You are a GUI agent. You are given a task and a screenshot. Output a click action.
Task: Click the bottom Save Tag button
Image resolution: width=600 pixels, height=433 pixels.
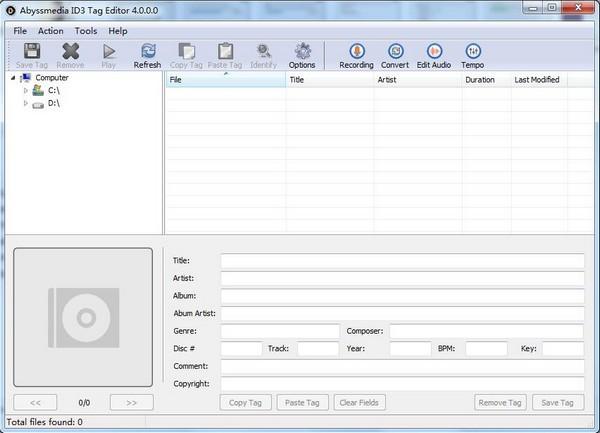558,403
